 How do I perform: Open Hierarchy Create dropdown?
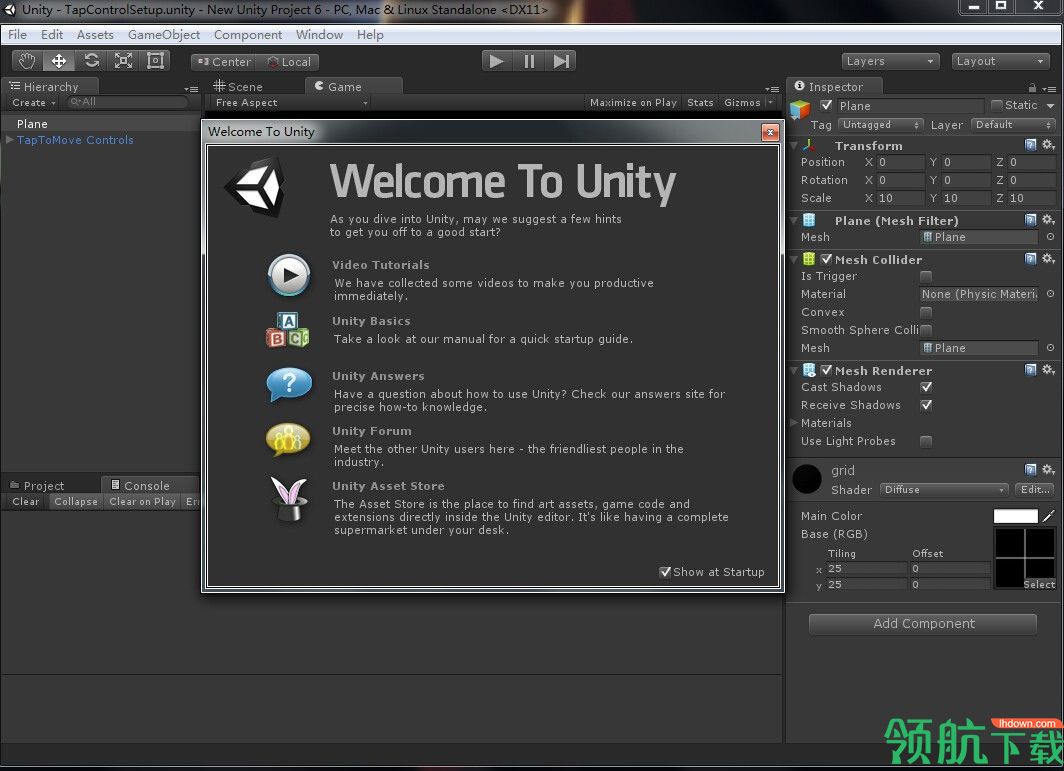(33, 102)
